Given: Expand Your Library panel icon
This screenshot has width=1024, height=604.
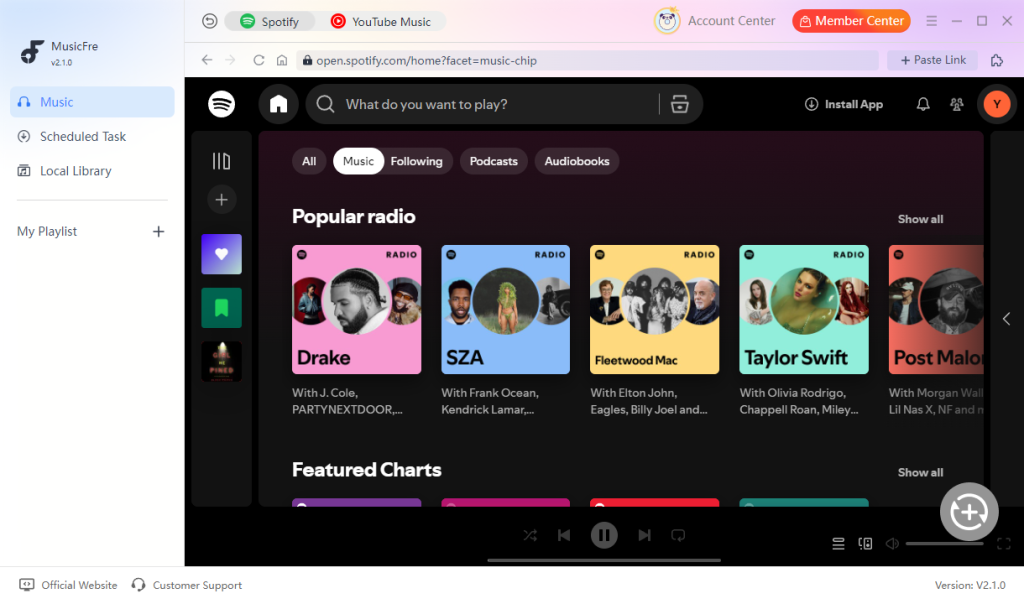Looking at the screenshot, I should tap(221, 161).
